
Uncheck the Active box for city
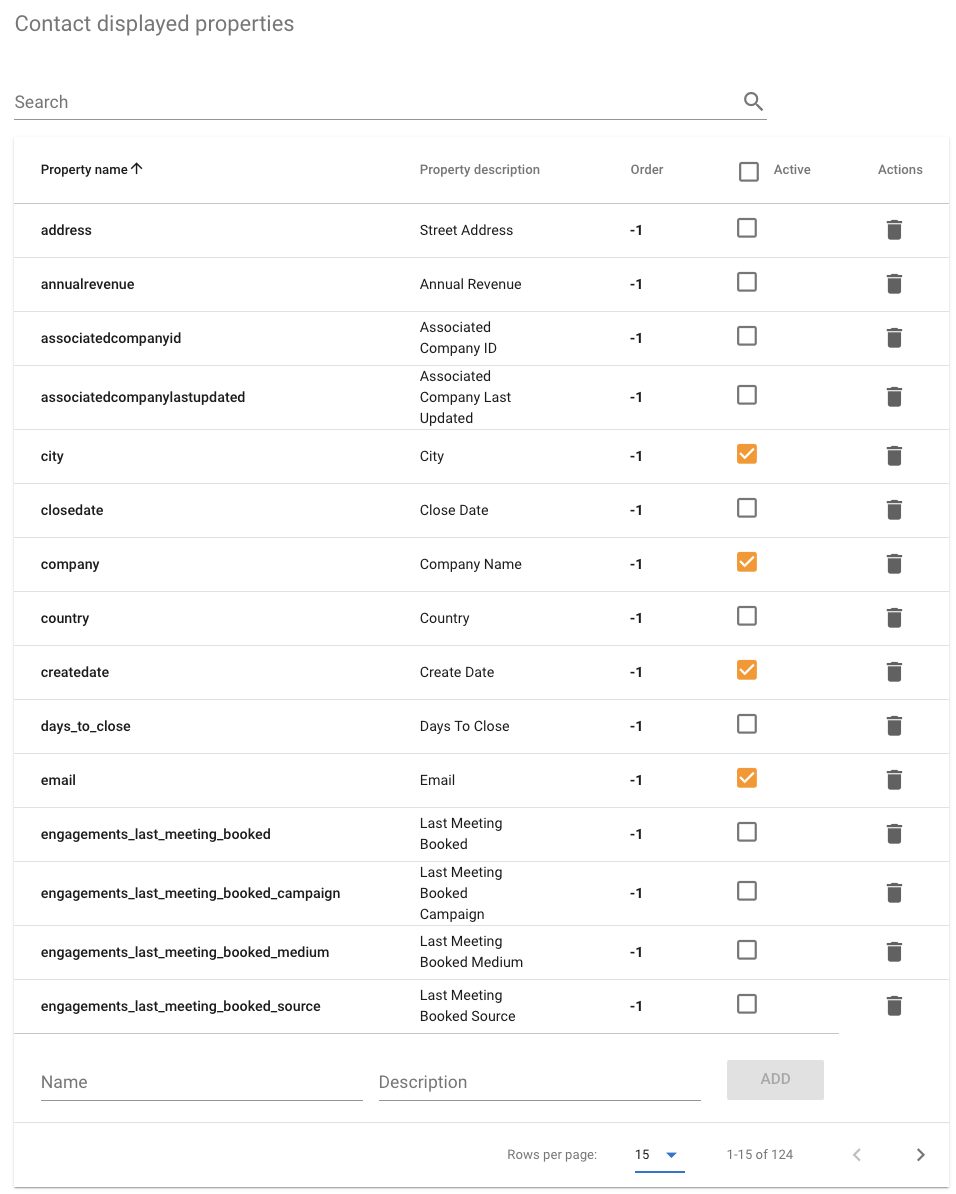click(746, 454)
